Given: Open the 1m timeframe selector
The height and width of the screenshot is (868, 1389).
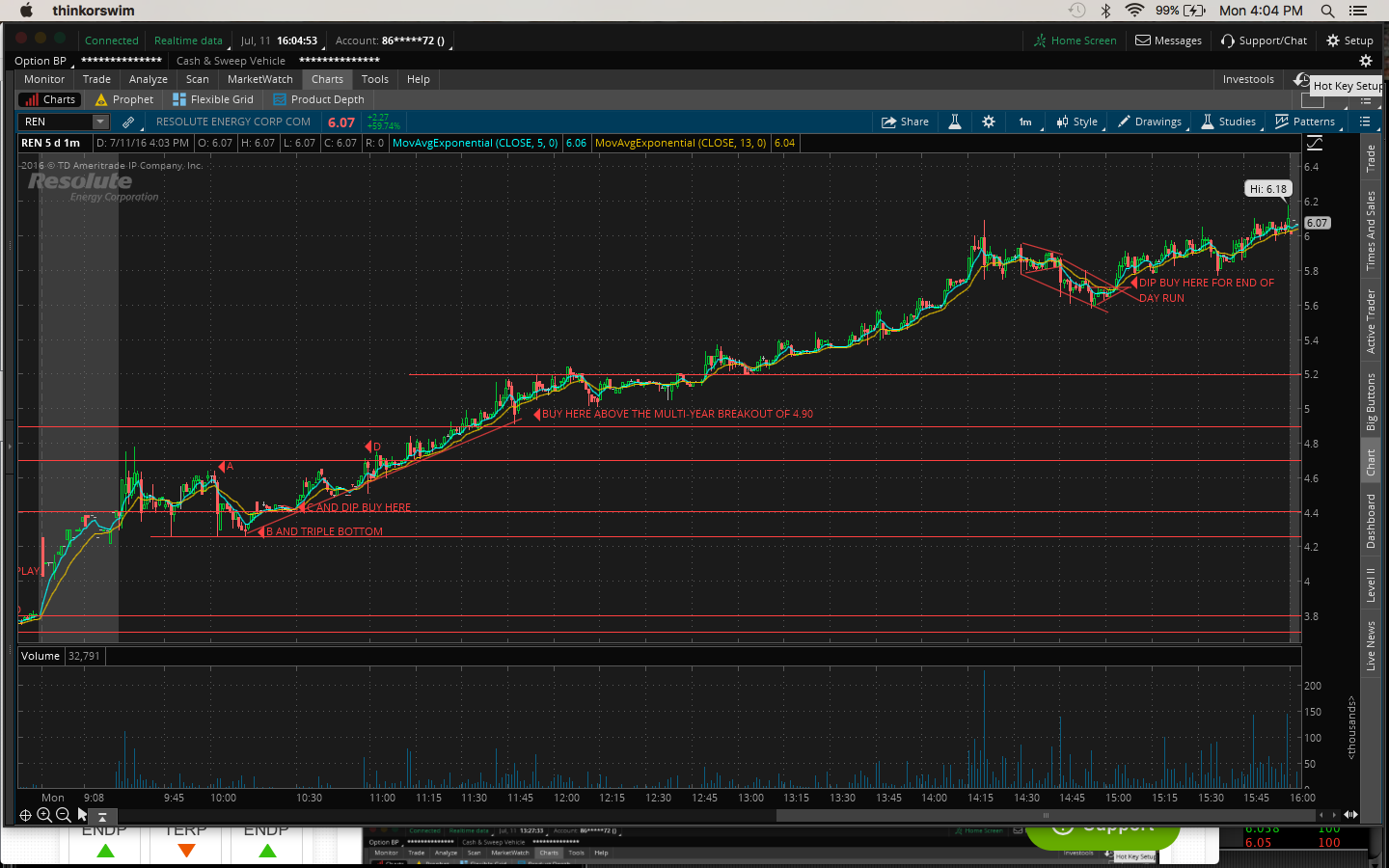Looking at the screenshot, I should pyautogui.click(x=1025, y=122).
